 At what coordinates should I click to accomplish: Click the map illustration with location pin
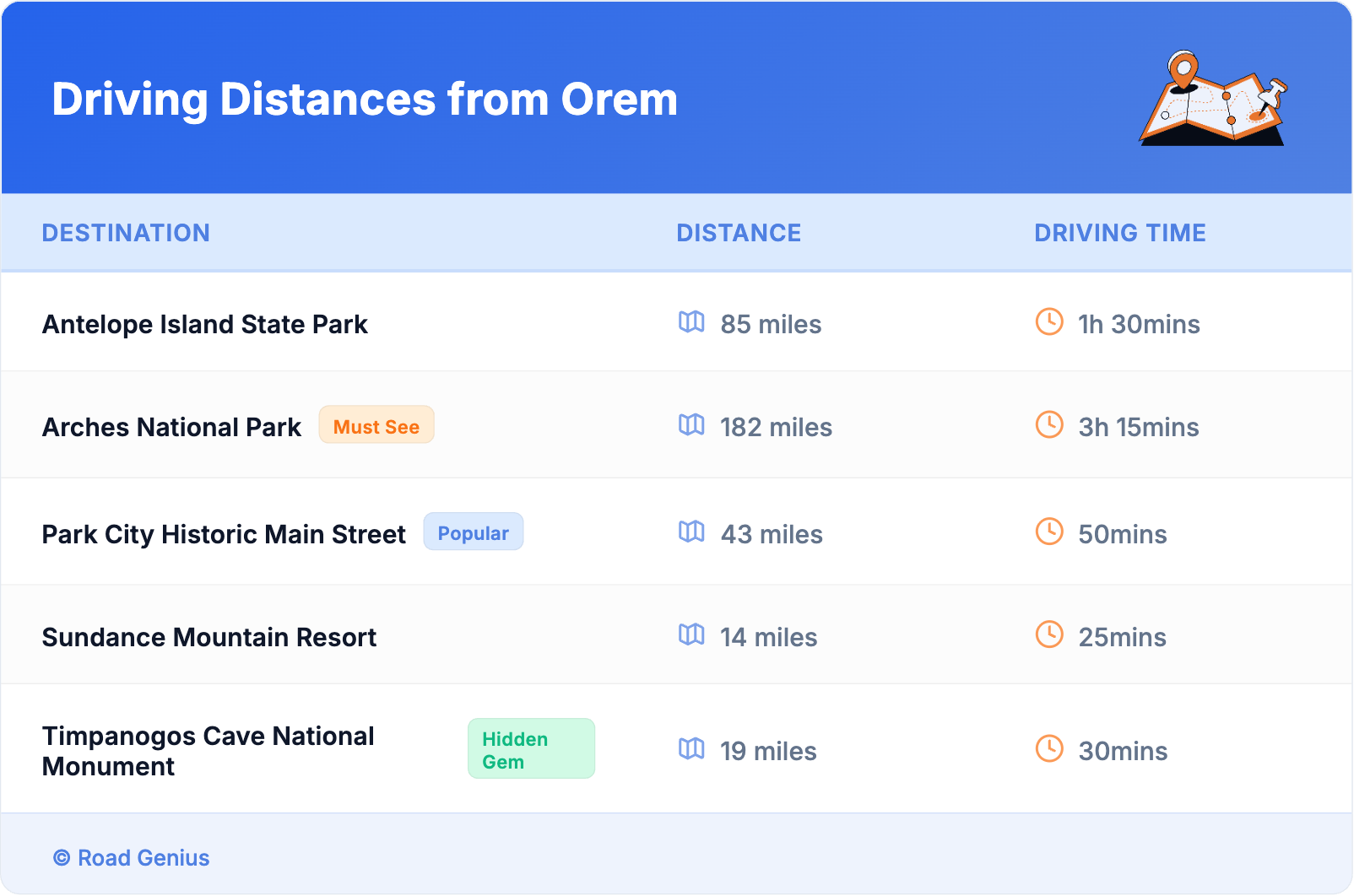pyautogui.click(x=1213, y=99)
